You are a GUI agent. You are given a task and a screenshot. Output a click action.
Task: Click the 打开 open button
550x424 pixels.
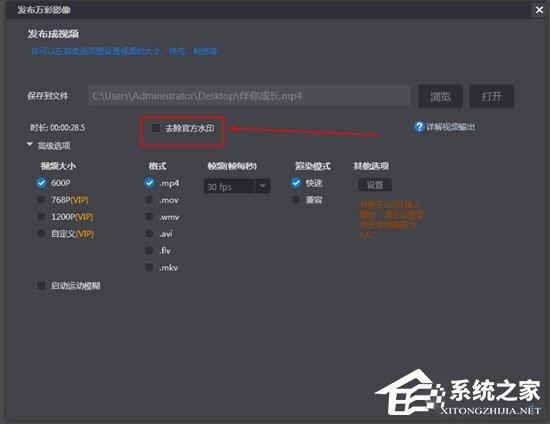pyautogui.click(x=491, y=96)
